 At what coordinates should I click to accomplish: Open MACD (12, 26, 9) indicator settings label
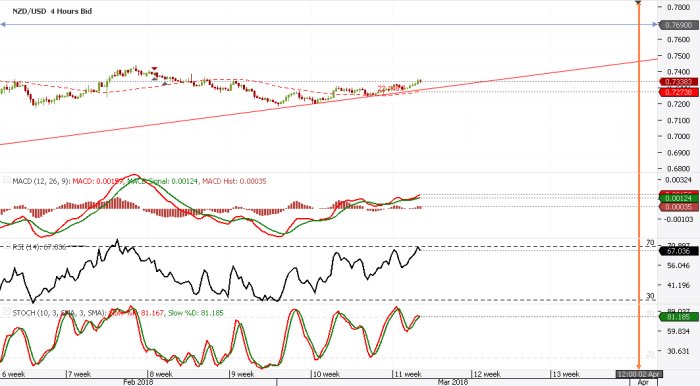click(x=41, y=181)
